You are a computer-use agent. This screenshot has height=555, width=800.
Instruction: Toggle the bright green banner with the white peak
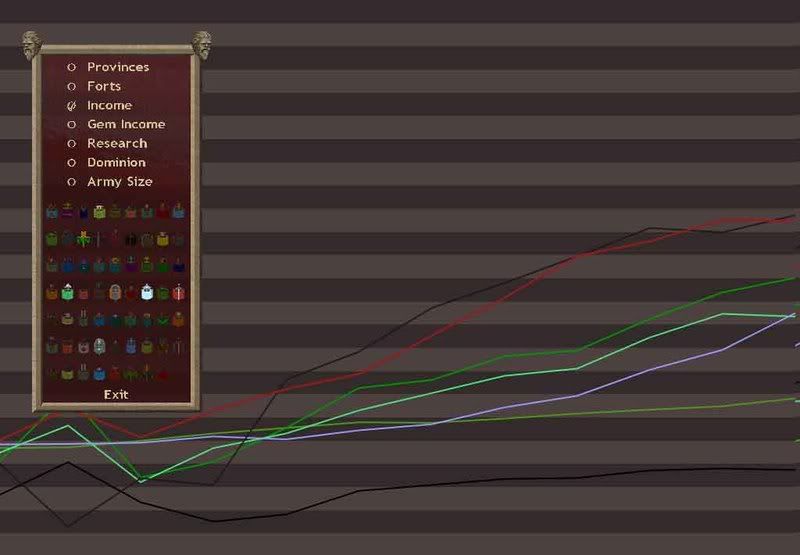[67, 292]
